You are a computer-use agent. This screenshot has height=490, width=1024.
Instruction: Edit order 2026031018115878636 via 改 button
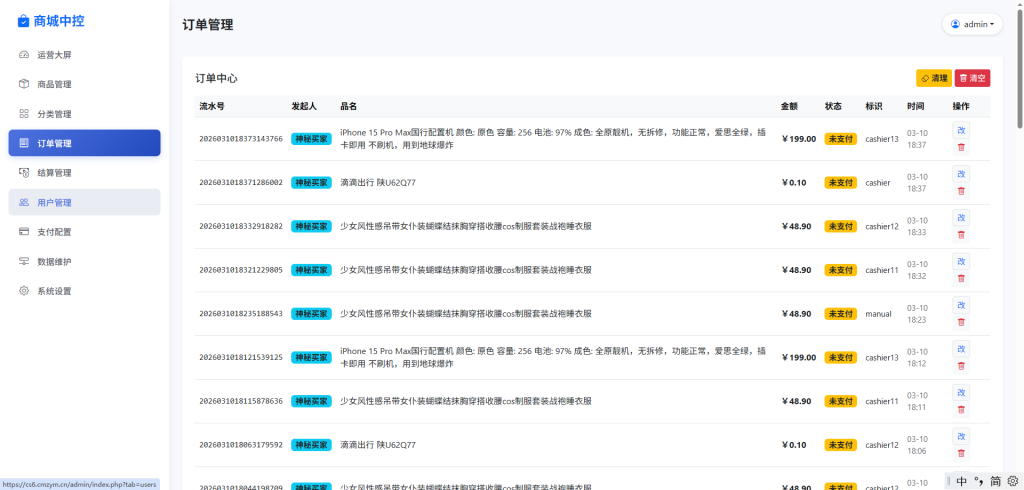(961, 393)
